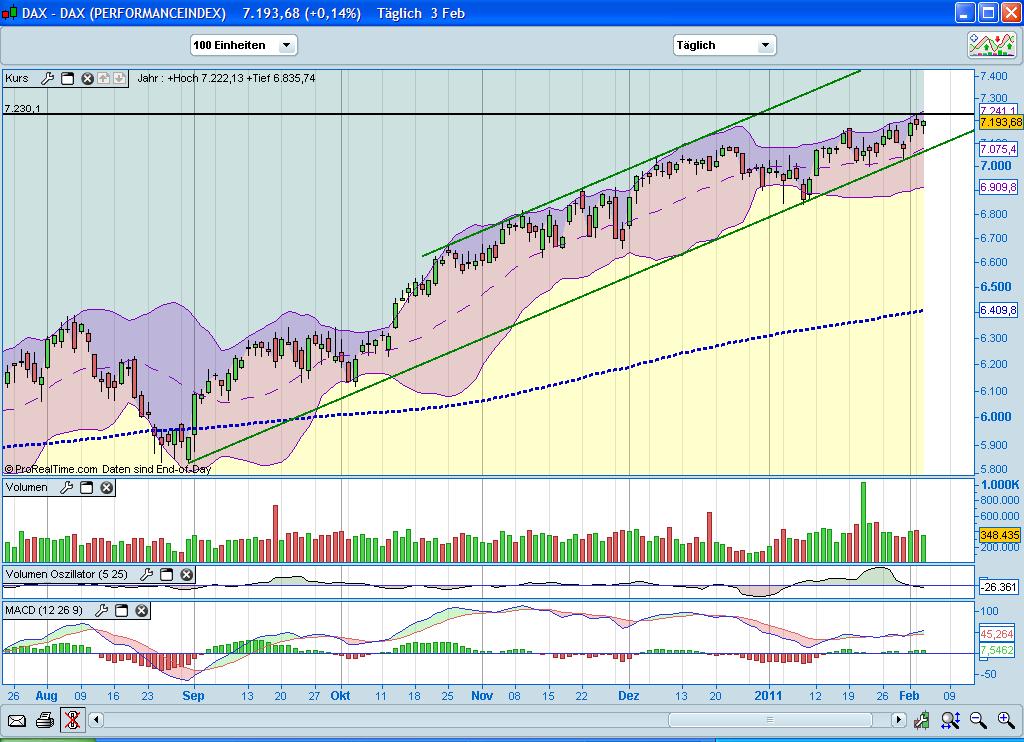Open the 'Täglich' timeframe dropdown
The width and height of the screenshot is (1024, 742).
pos(724,44)
